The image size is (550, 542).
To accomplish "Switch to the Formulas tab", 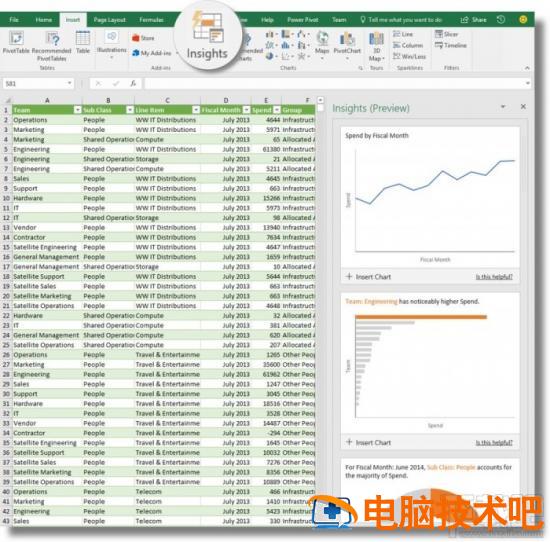I will [x=151, y=20].
